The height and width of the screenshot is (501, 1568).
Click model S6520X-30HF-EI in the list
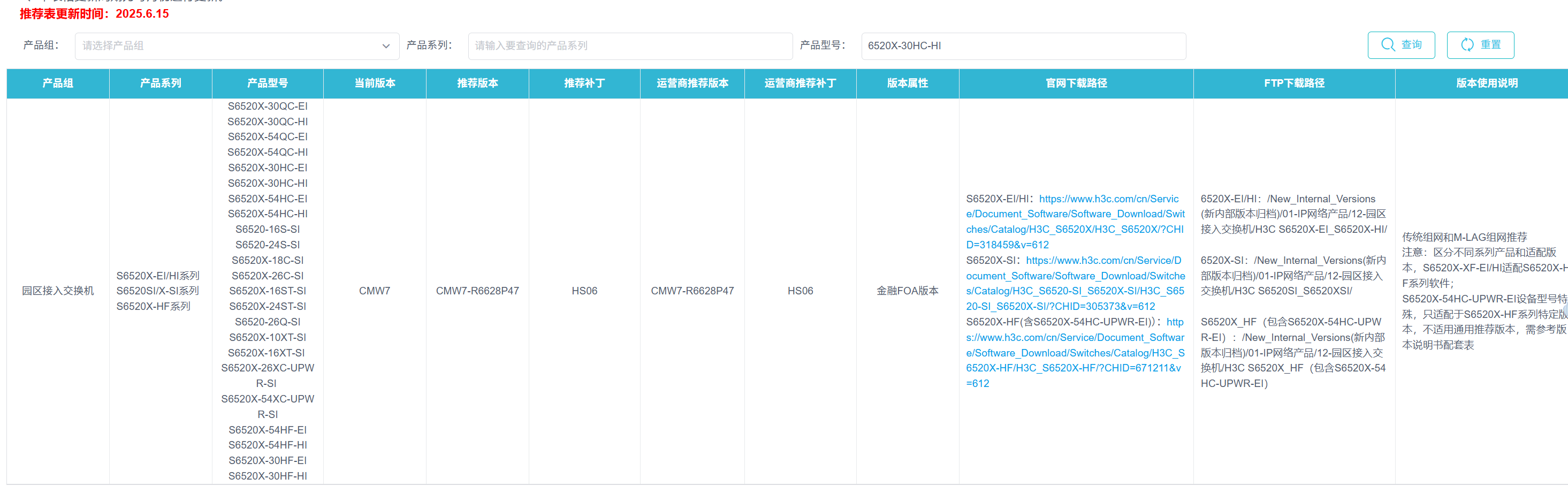coord(268,461)
